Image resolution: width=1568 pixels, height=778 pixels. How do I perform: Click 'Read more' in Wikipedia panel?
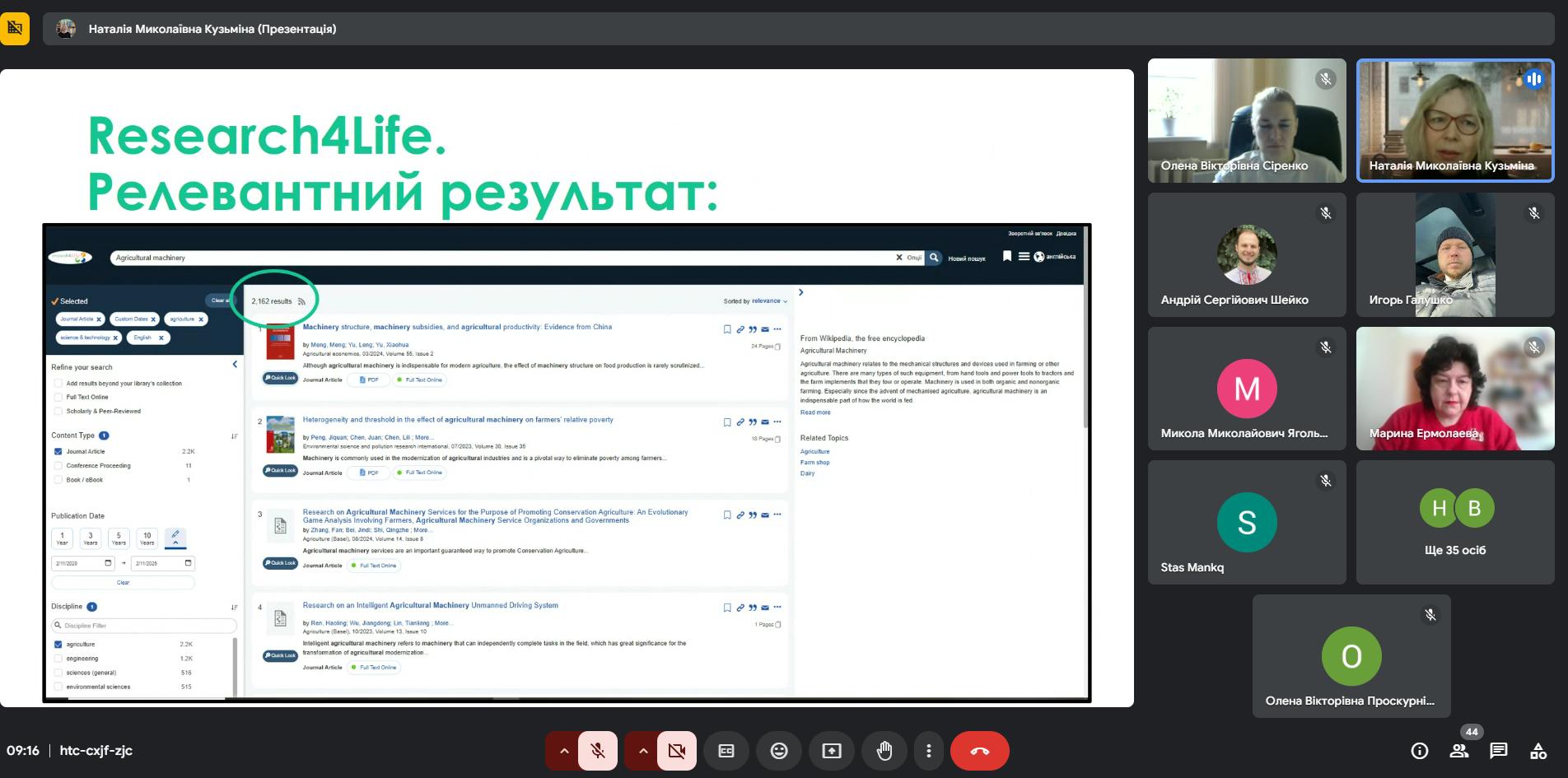pos(815,412)
